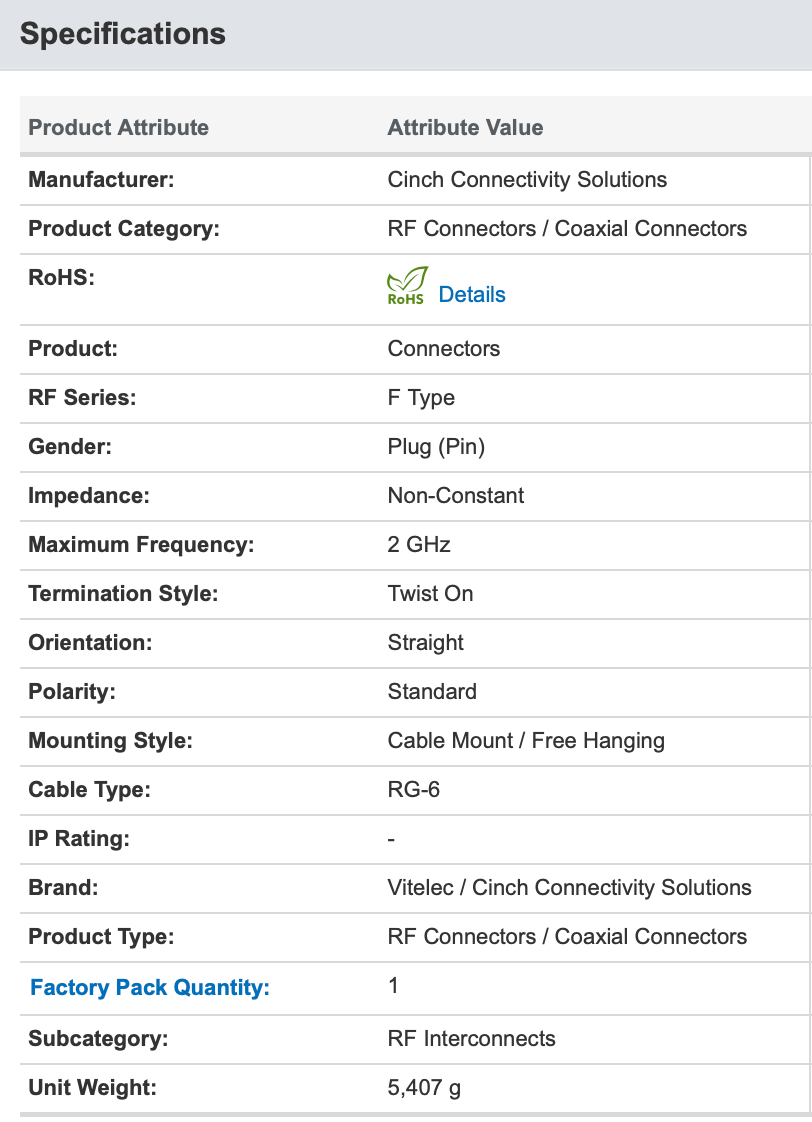The height and width of the screenshot is (1122, 812).
Task: Click the 5,407 g unit weight value
Action: pos(424,1087)
